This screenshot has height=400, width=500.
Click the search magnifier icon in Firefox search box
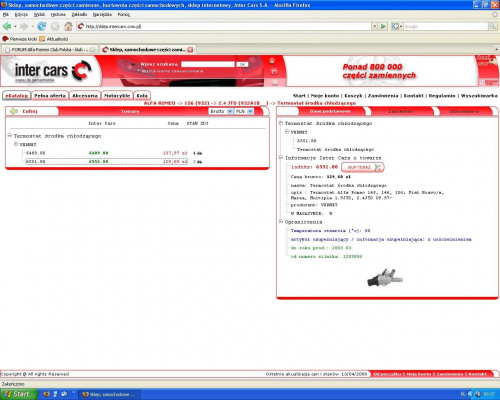pos(492,26)
